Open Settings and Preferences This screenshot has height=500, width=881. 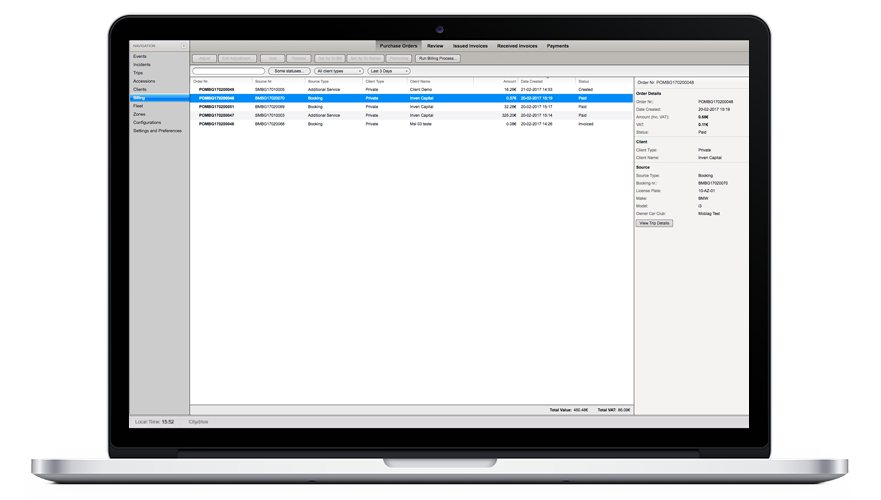pos(158,130)
